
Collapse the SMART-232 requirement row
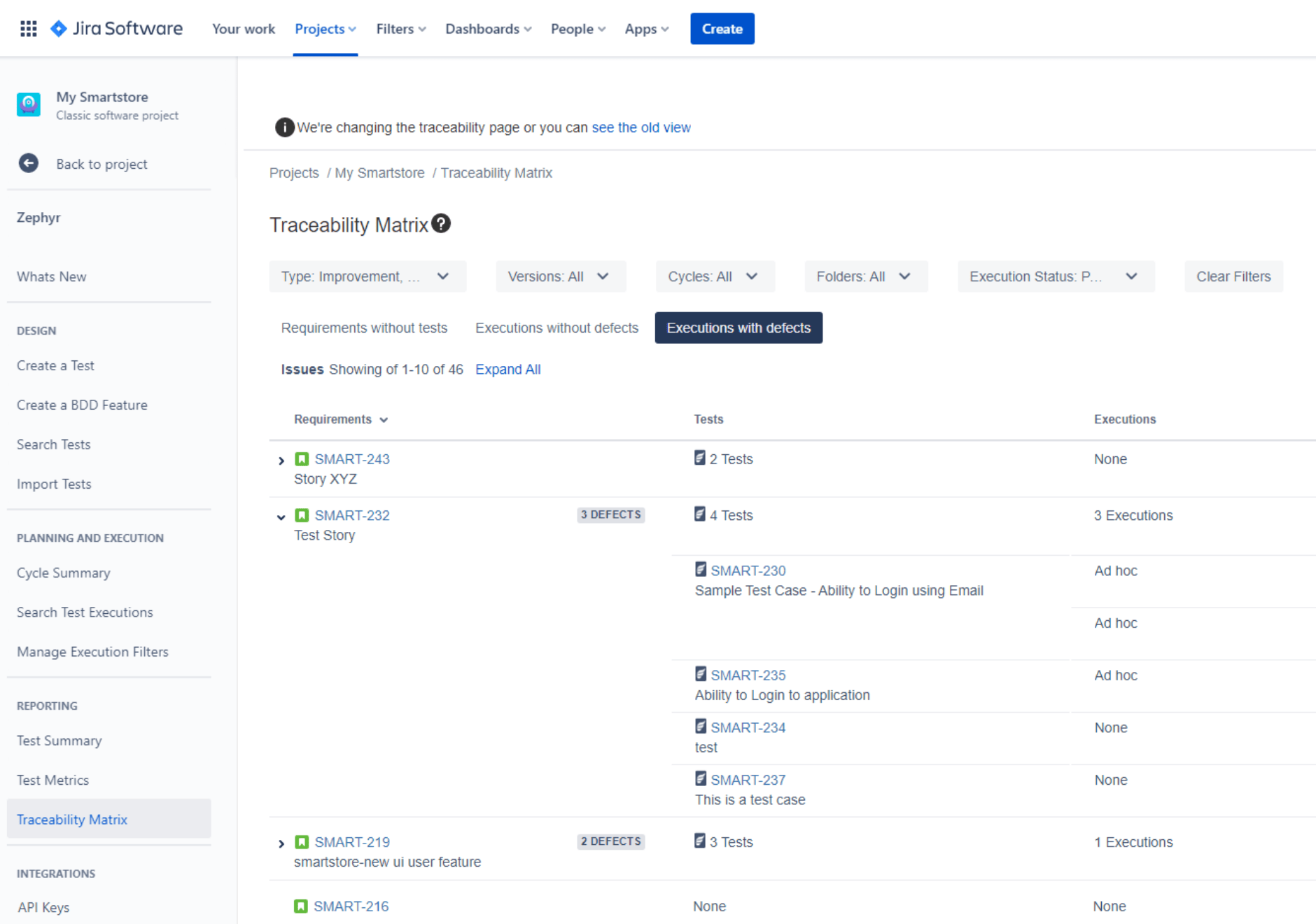click(281, 517)
